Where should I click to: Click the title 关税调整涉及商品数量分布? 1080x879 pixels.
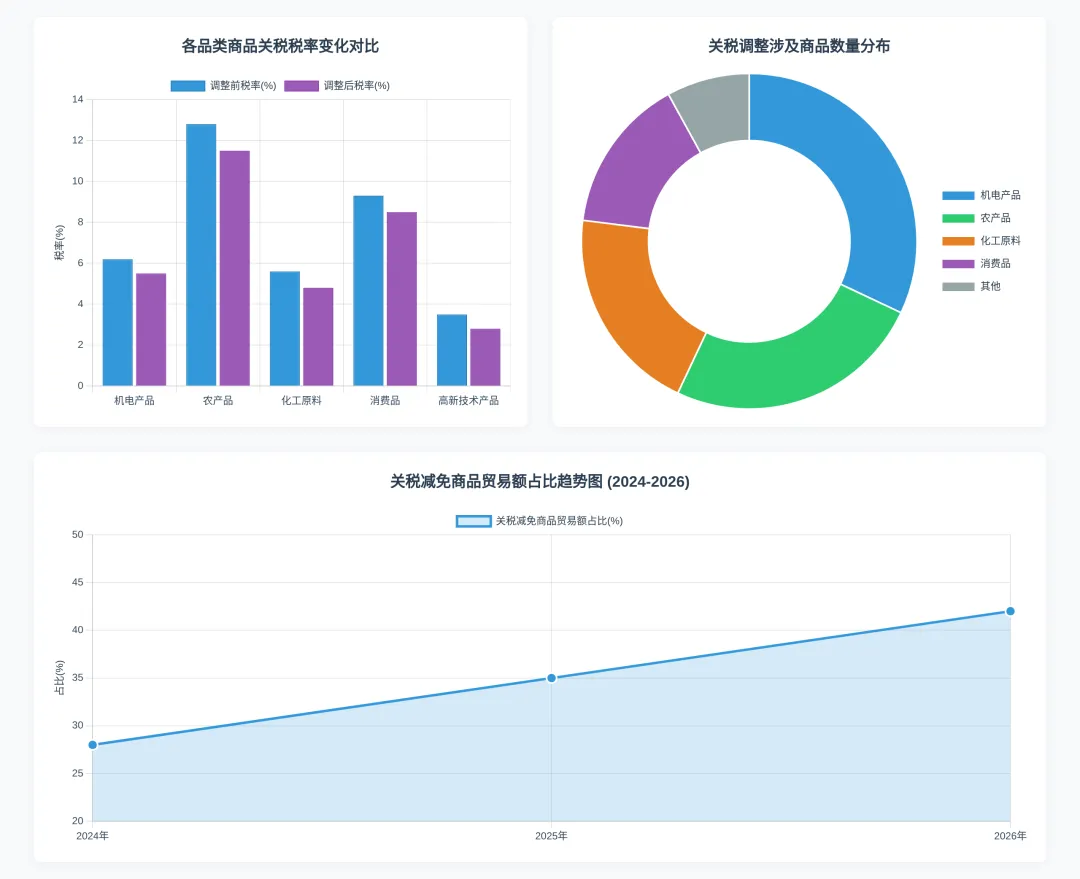coord(799,46)
